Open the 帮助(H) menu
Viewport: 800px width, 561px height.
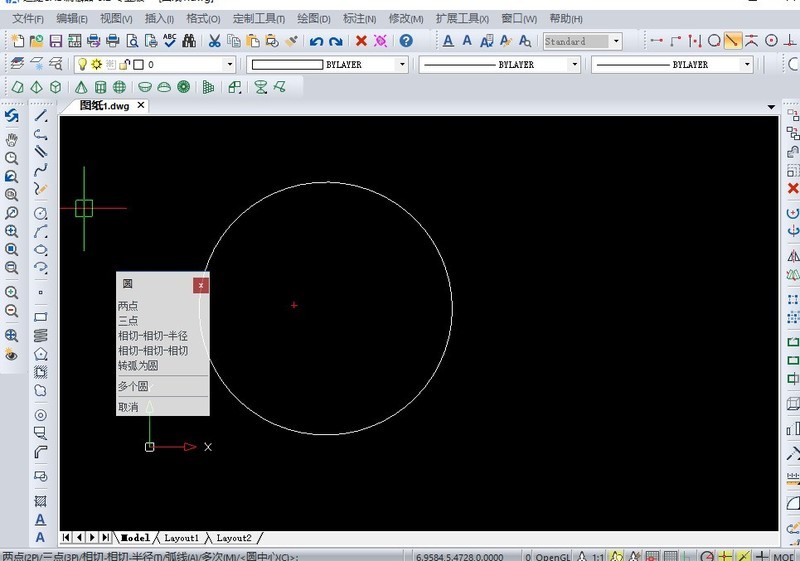566,19
